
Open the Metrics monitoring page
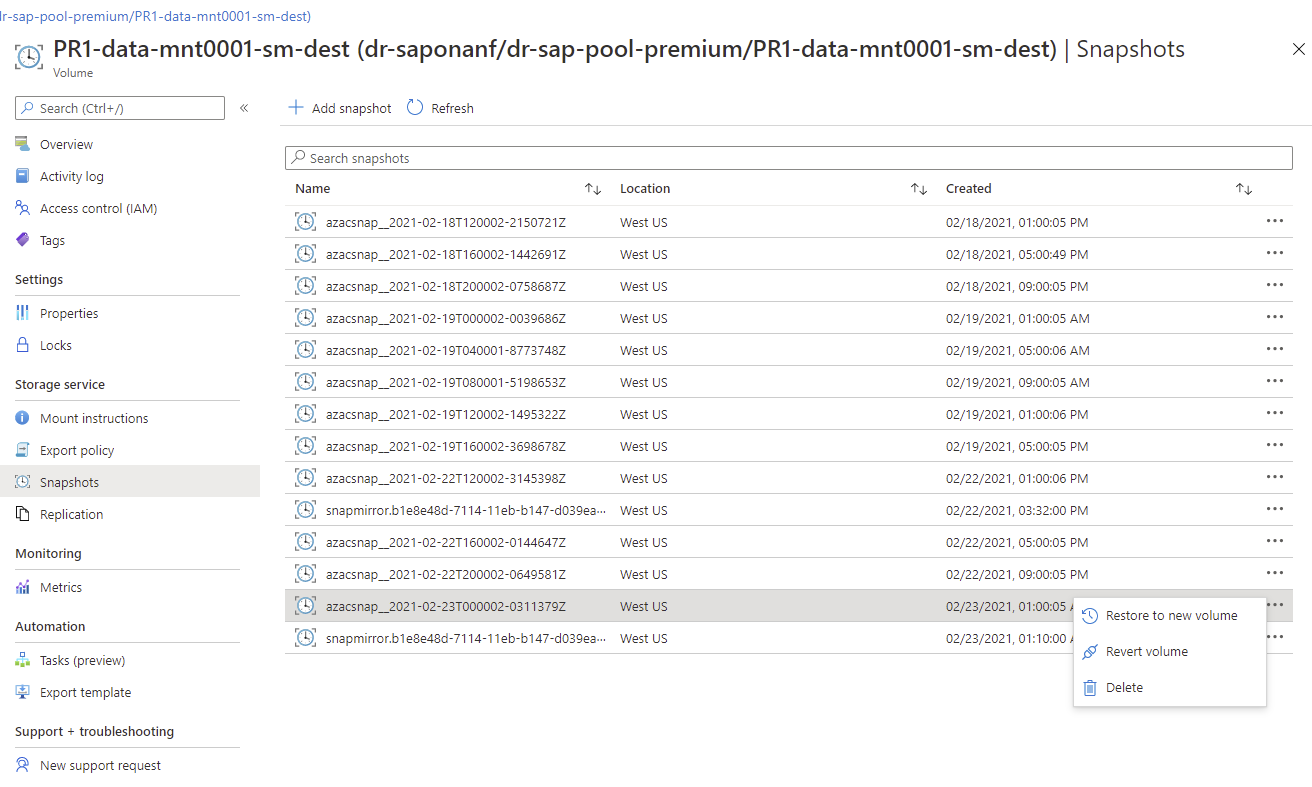[61, 588]
